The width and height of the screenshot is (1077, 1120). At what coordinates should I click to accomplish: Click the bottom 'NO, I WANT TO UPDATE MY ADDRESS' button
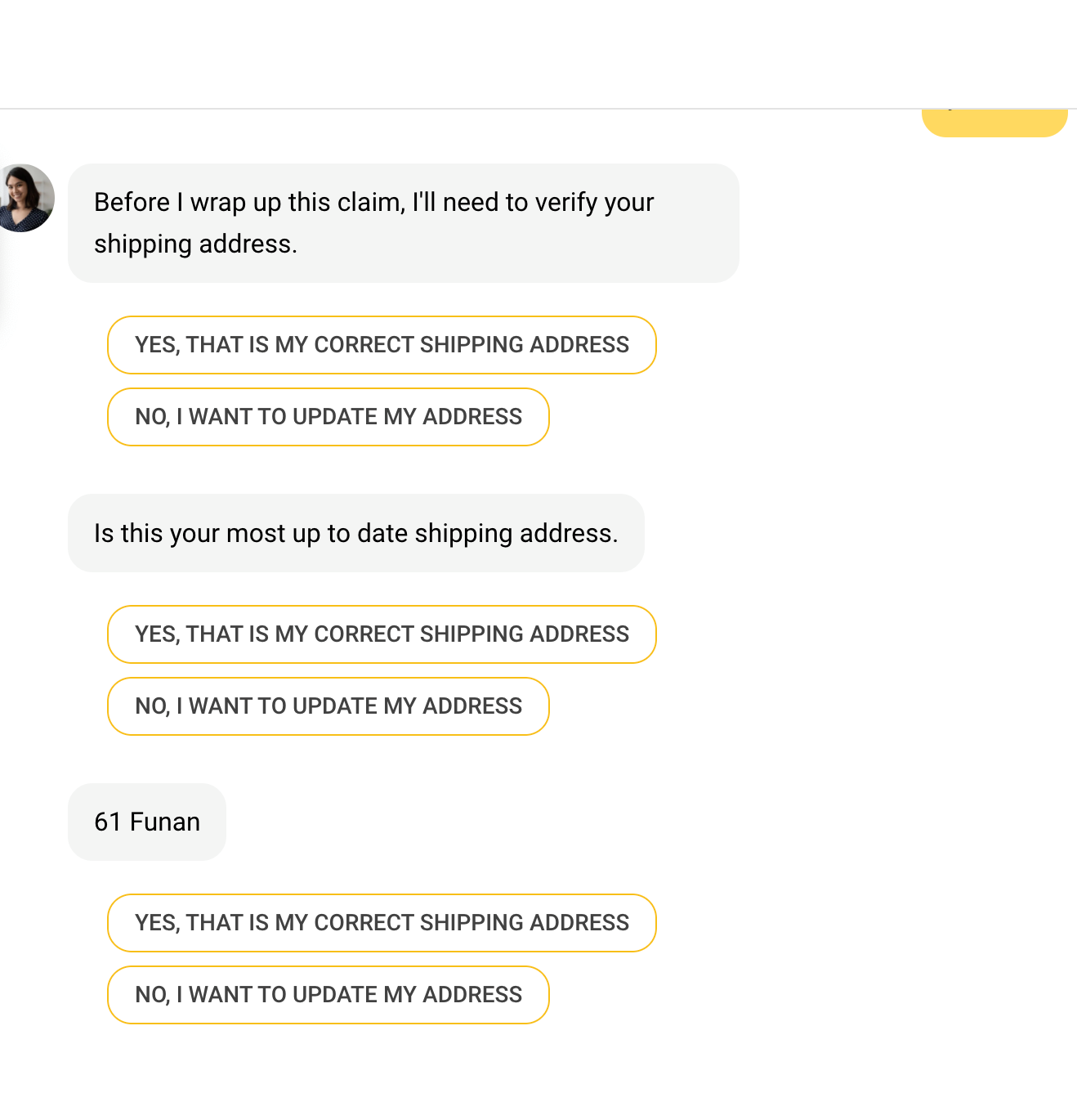coord(328,995)
